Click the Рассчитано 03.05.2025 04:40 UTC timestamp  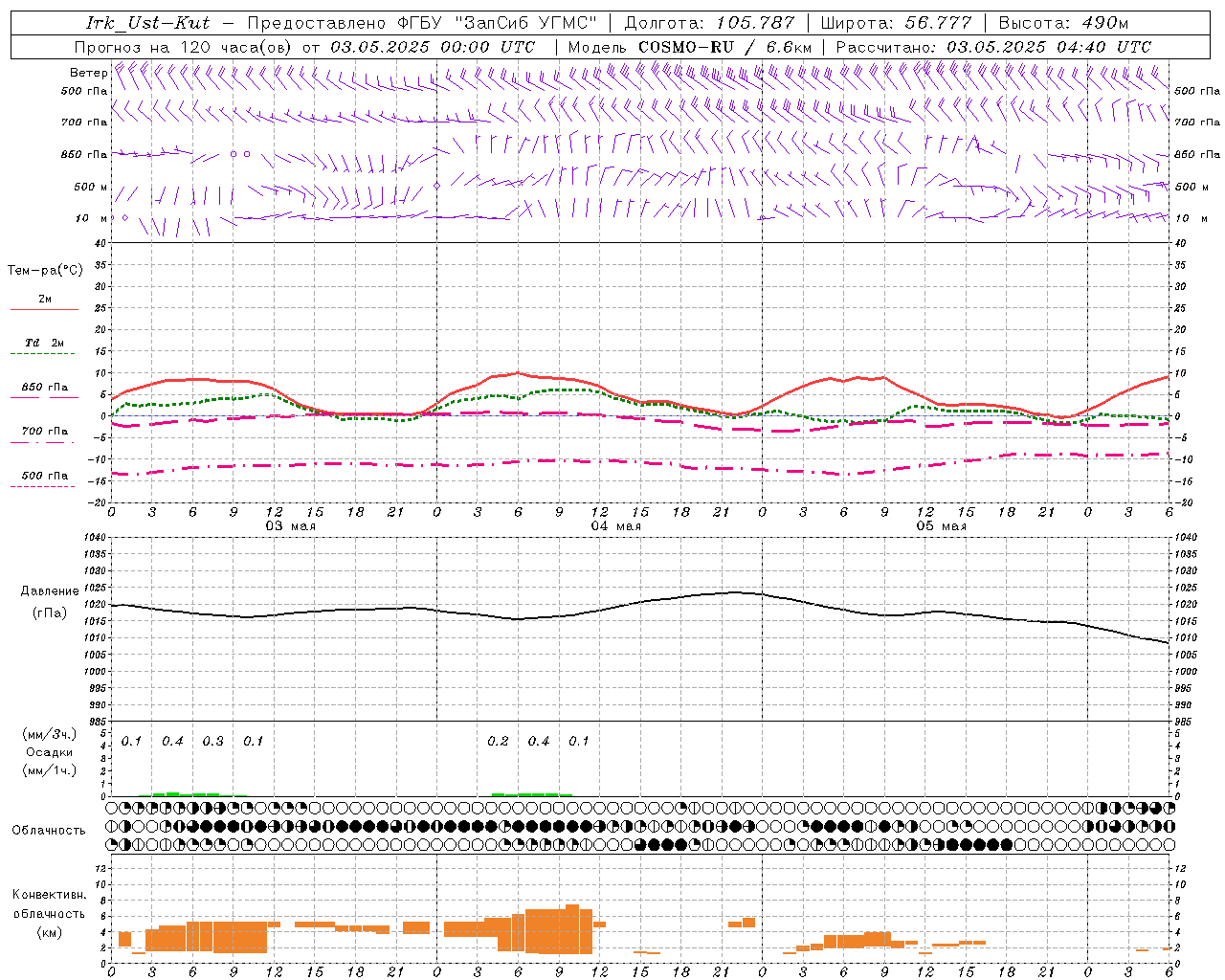(993, 47)
